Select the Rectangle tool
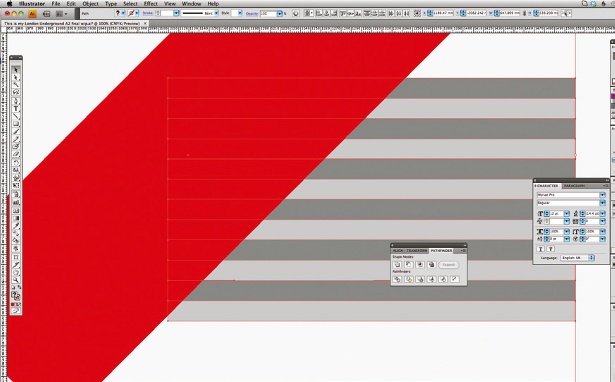615x382 pixels. click(16, 124)
